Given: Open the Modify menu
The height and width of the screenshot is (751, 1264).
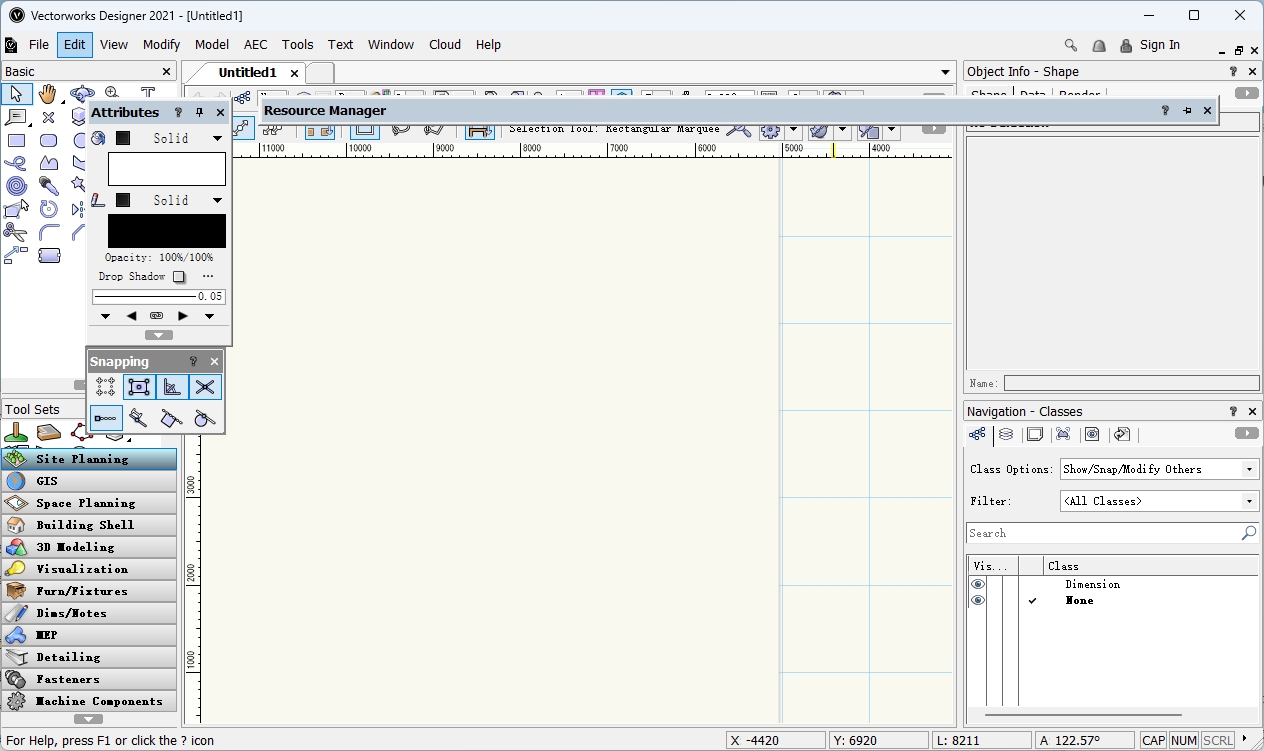Looking at the screenshot, I should tap(161, 45).
